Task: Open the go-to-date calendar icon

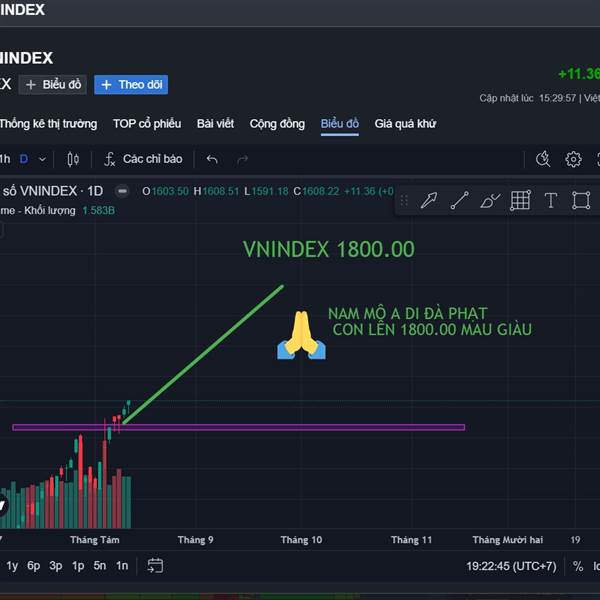Action: [x=155, y=566]
